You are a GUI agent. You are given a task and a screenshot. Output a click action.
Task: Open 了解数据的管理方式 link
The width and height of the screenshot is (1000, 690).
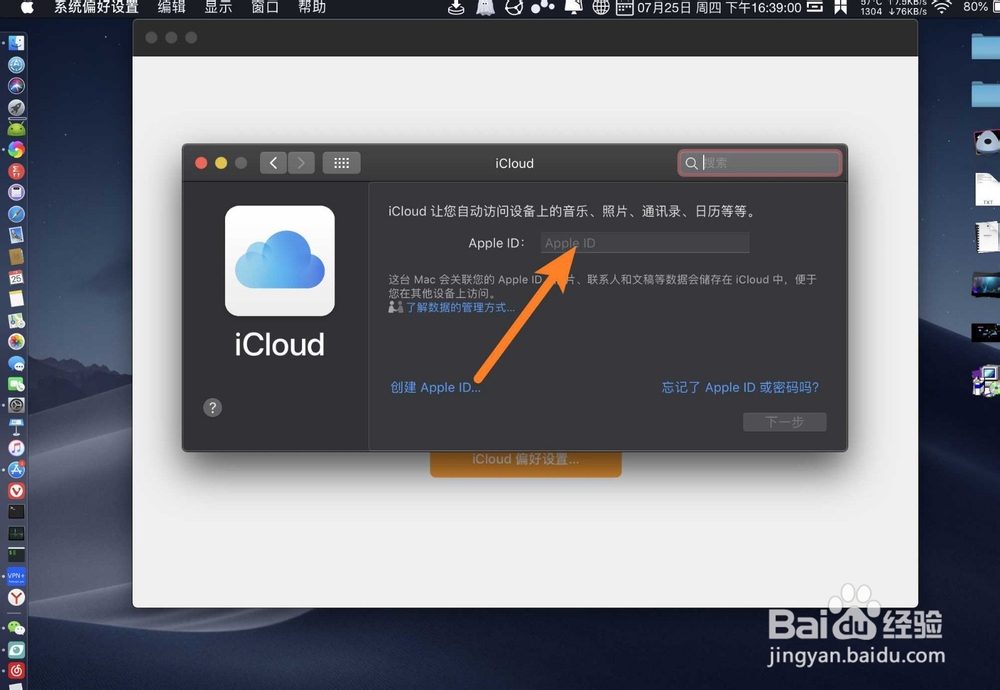[460, 307]
